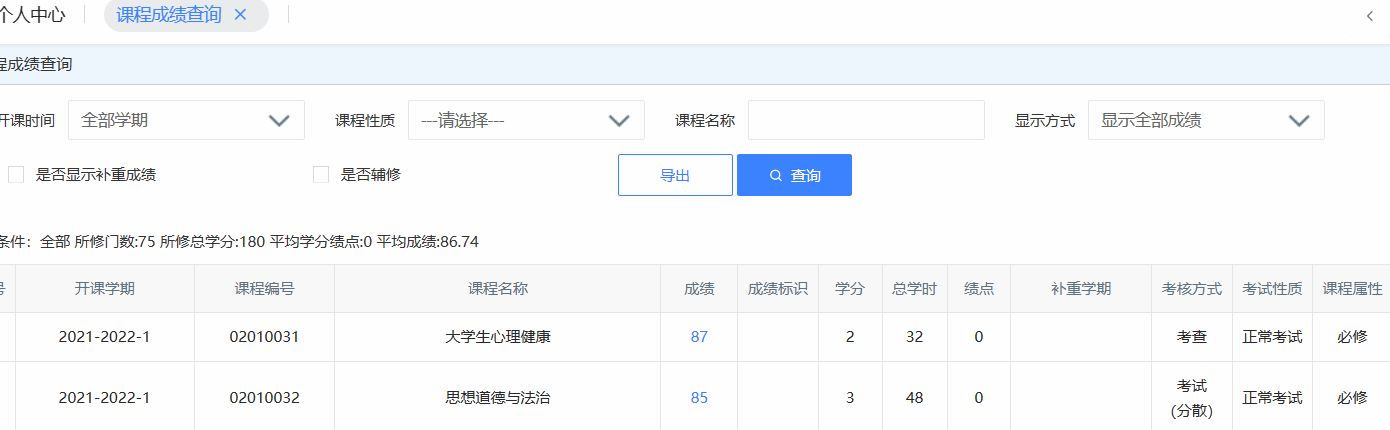This screenshot has width=1390, height=430.
Task: Click the 课程名称 column header
Action: coord(498,289)
